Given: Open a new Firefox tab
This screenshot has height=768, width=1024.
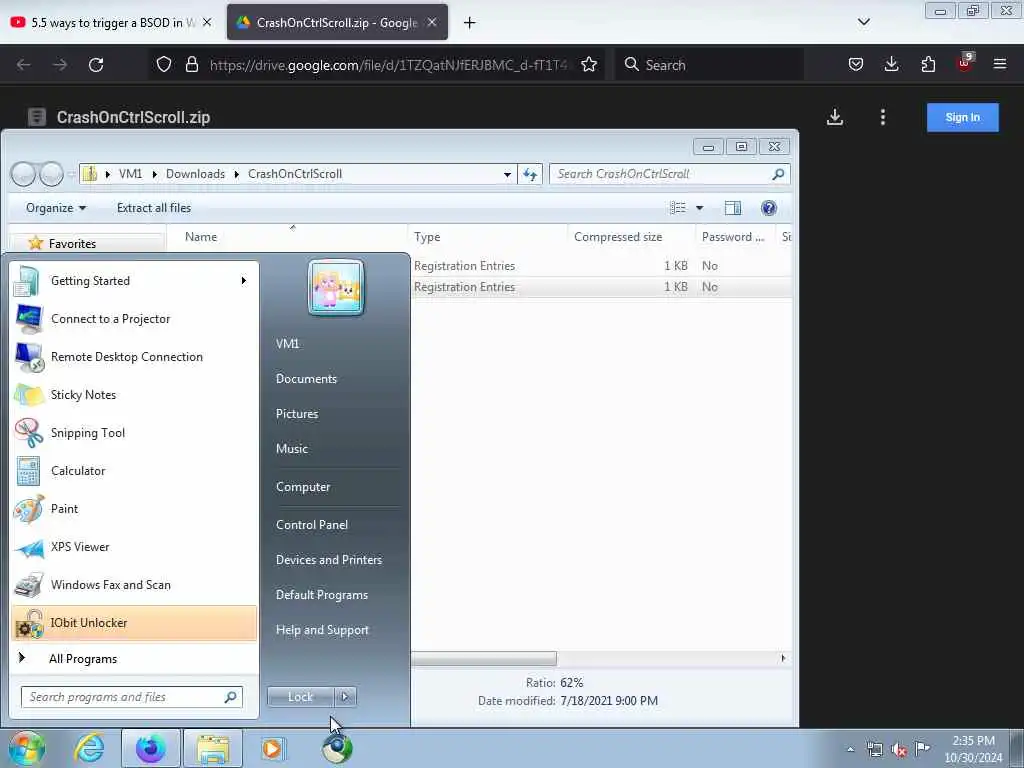Looking at the screenshot, I should [470, 23].
